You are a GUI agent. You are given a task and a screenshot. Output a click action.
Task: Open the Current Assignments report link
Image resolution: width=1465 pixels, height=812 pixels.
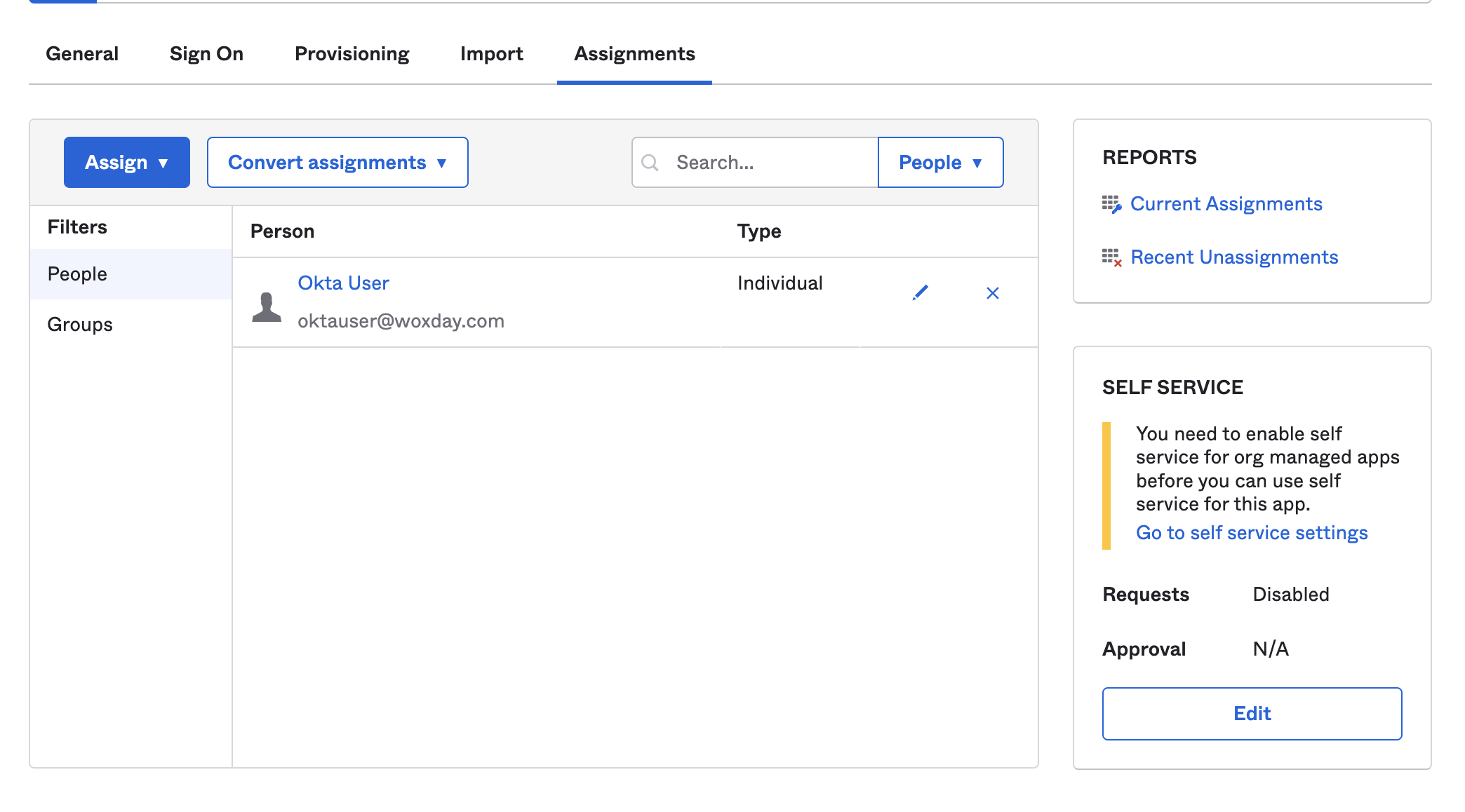(1226, 204)
